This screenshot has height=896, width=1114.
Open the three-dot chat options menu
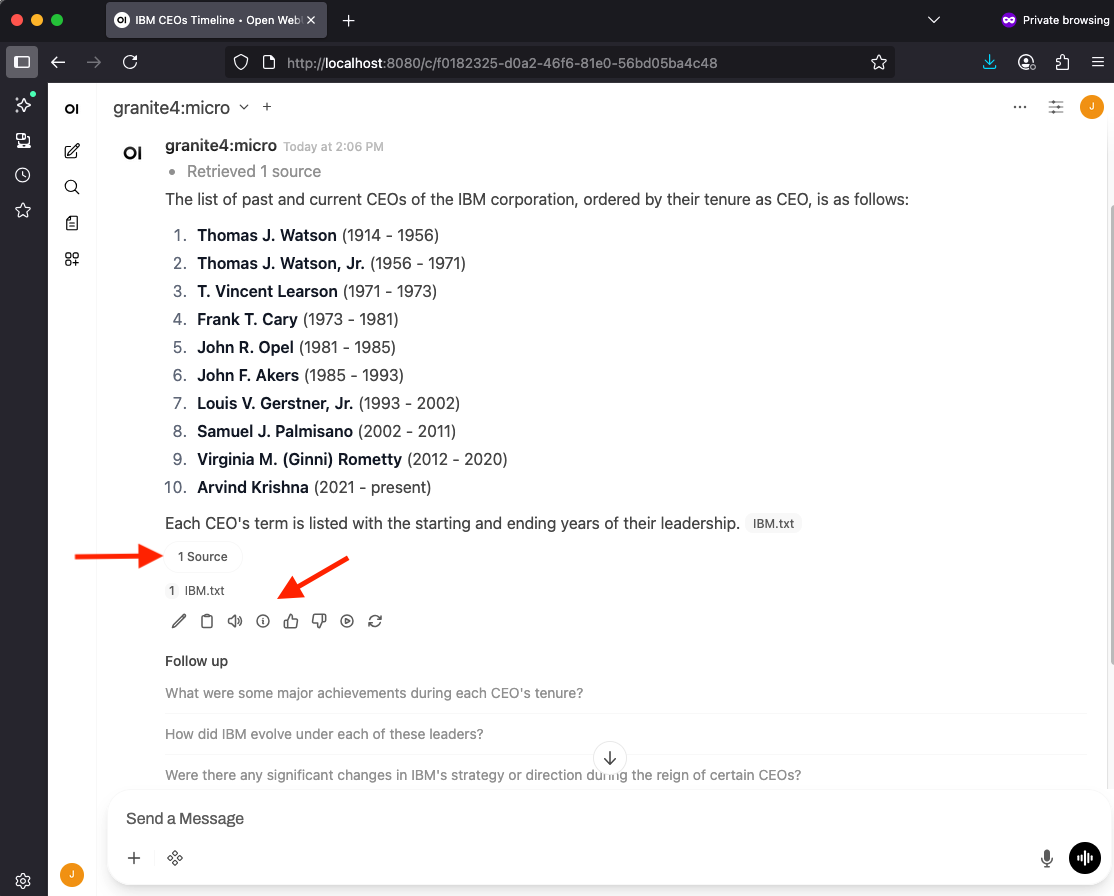click(1020, 107)
